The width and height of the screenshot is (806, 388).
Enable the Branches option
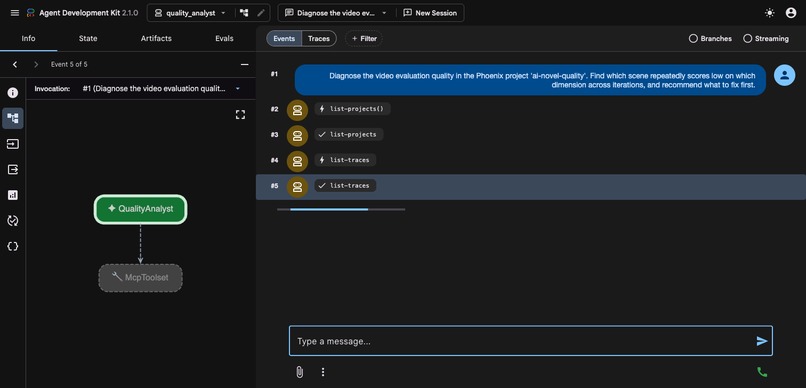[710, 39]
